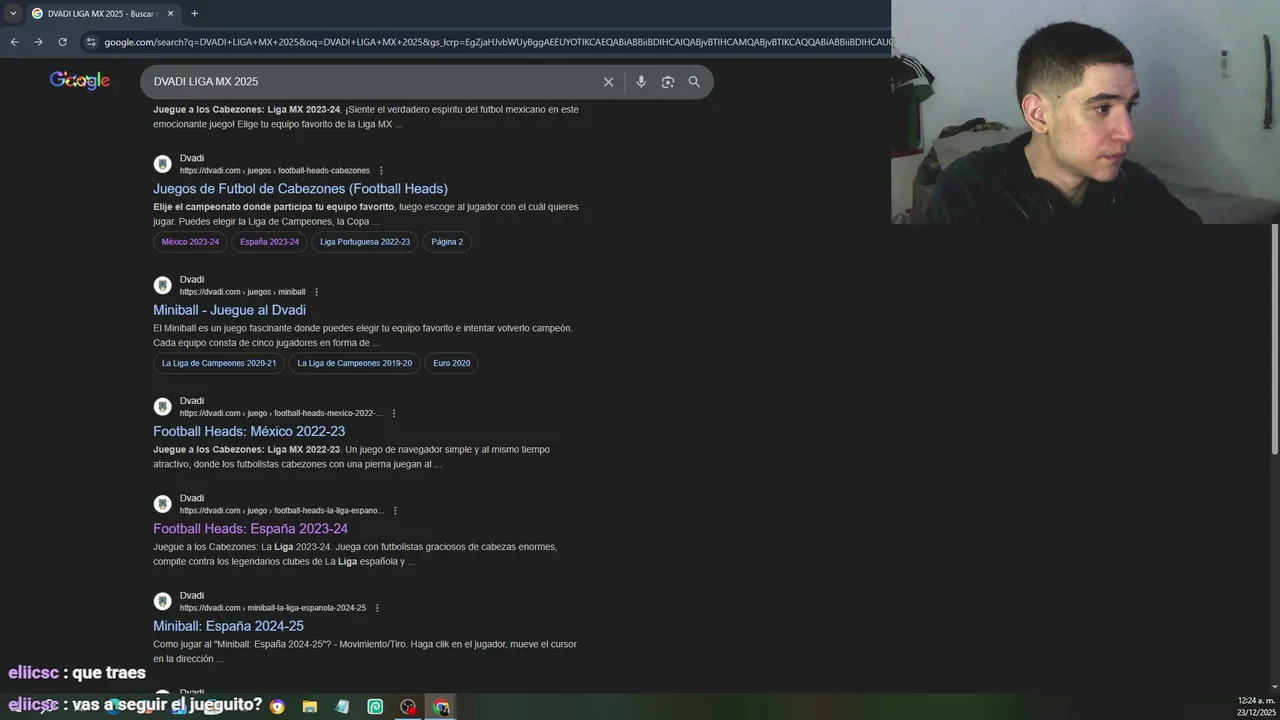Reload the page with the refresh icon

pyautogui.click(x=62, y=42)
